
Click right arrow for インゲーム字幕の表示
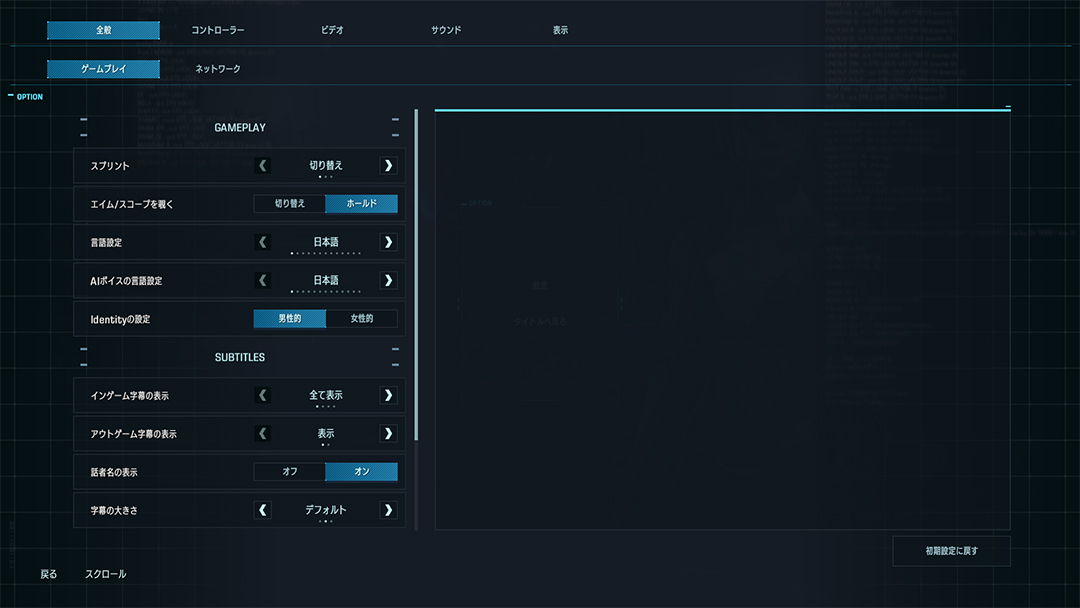pyautogui.click(x=388, y=395)
